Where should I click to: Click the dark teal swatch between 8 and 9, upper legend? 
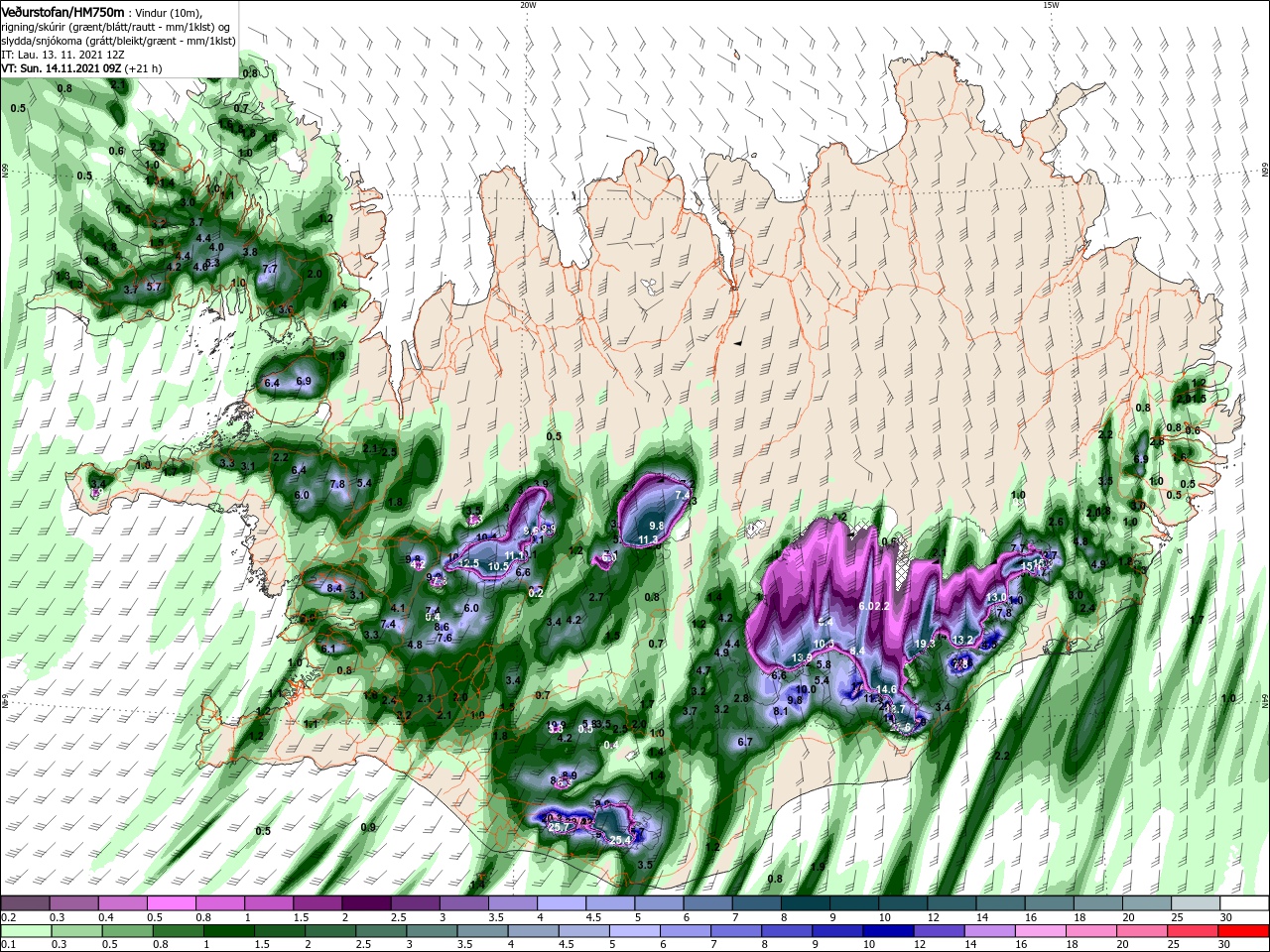tap(806, 902)
